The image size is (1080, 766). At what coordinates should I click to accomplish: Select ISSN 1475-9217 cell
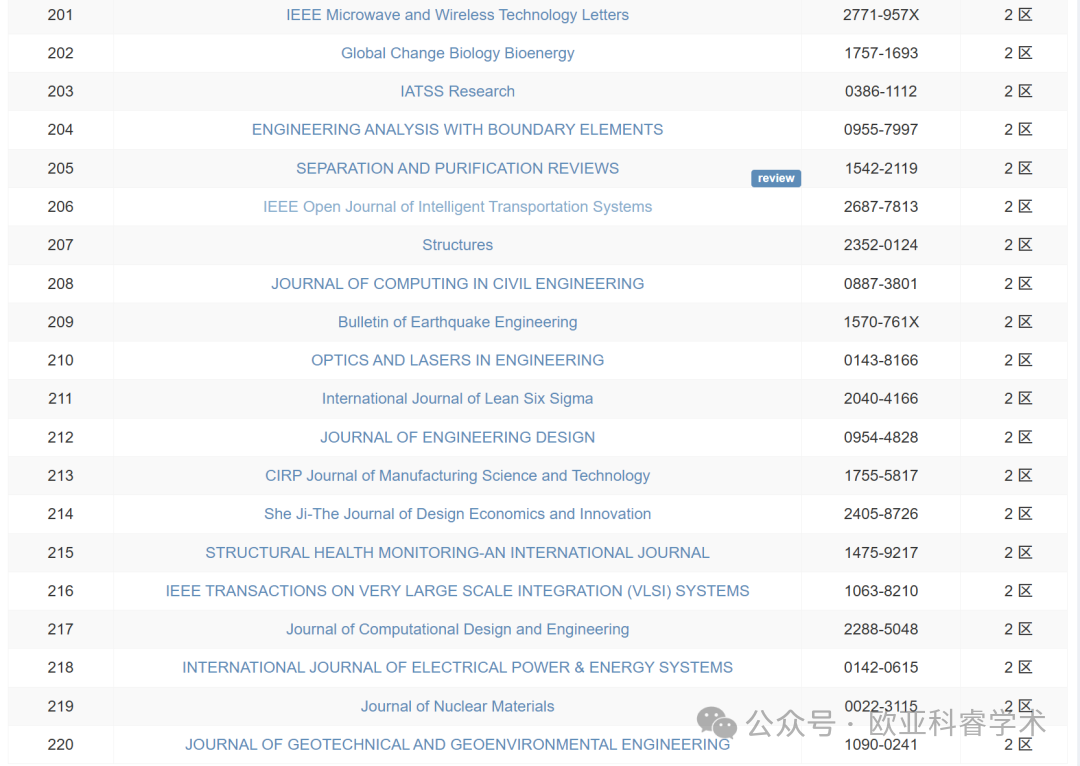(x=881, y=552)
